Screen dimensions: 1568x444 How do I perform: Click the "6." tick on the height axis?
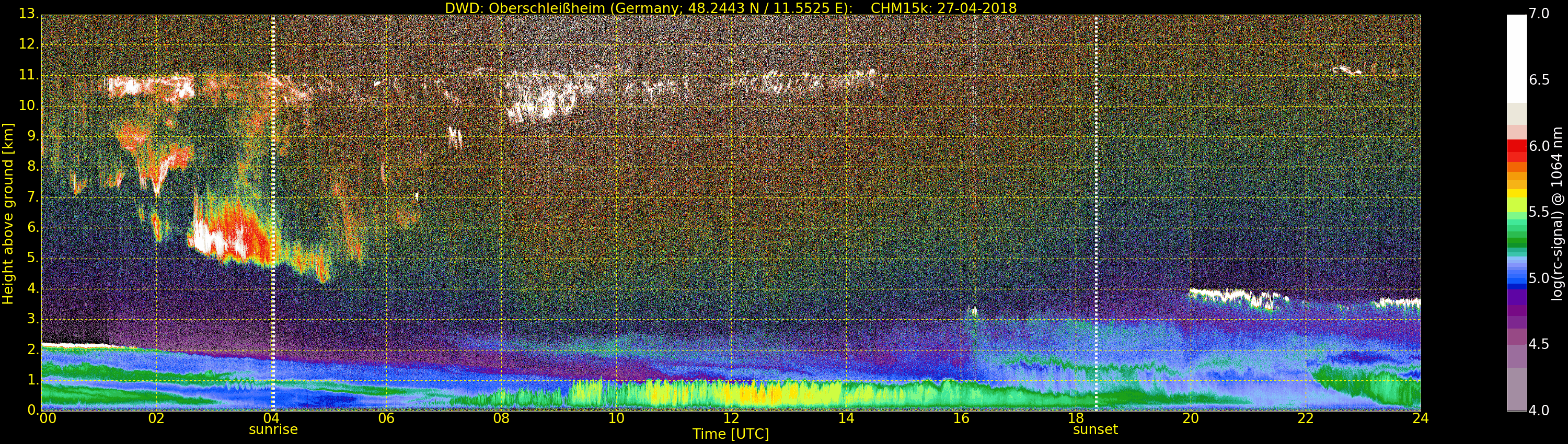pyautogui.click(x=33, y=228)
